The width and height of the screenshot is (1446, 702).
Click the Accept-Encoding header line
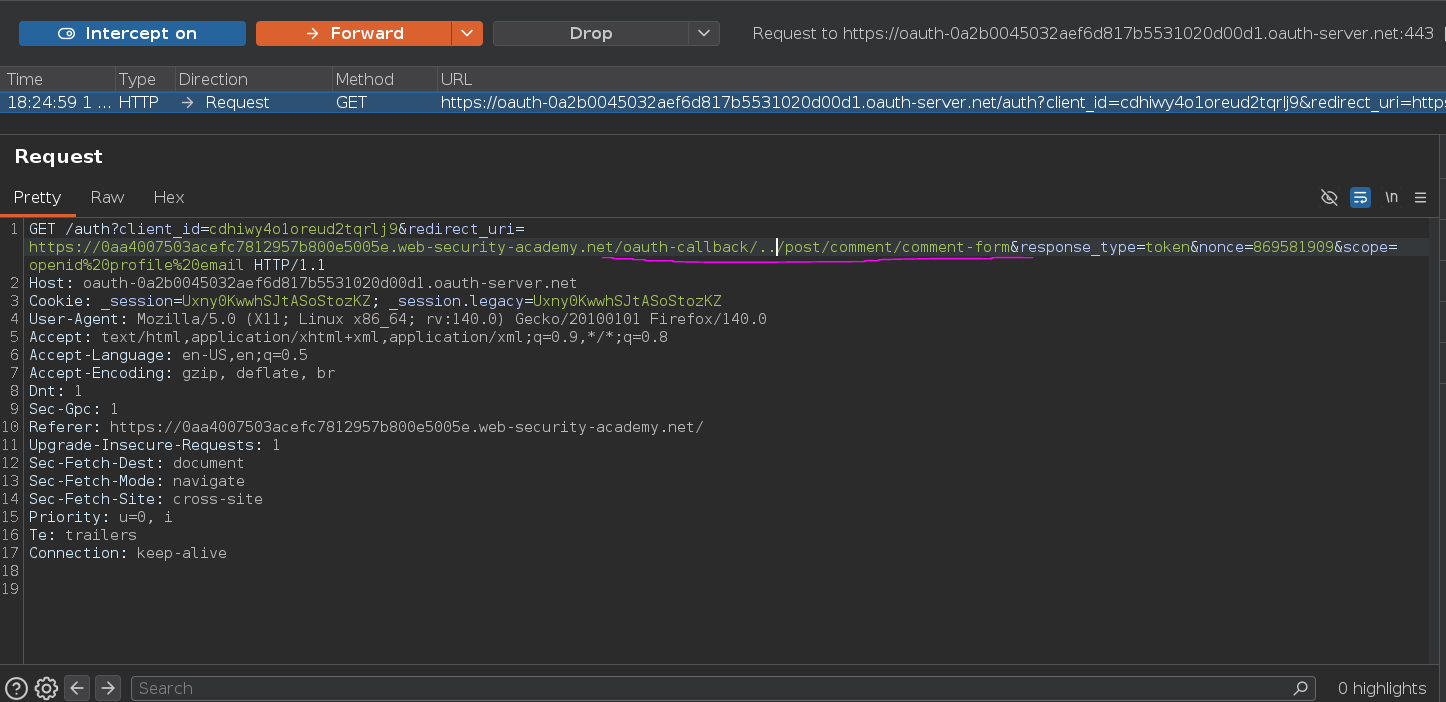(x=182, y=373)
